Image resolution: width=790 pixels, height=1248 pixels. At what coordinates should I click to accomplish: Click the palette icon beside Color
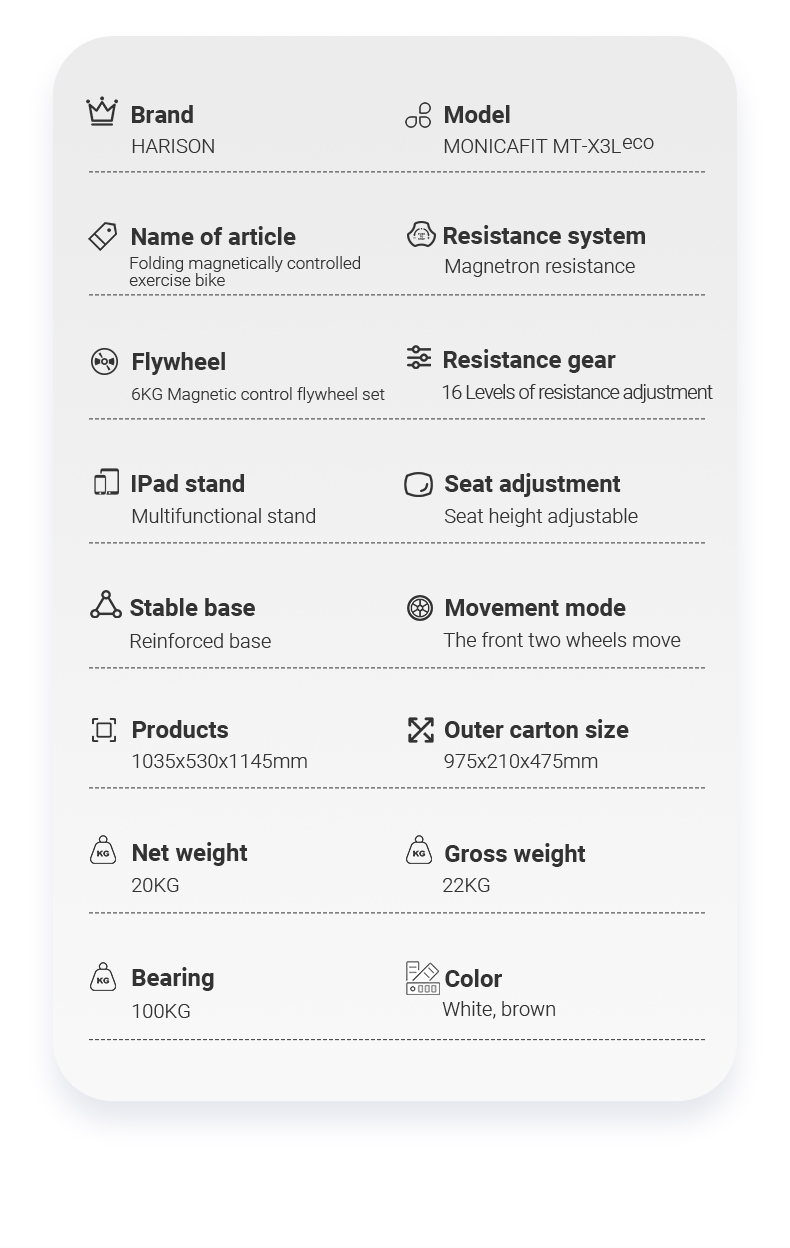click(x=422, y=978)
